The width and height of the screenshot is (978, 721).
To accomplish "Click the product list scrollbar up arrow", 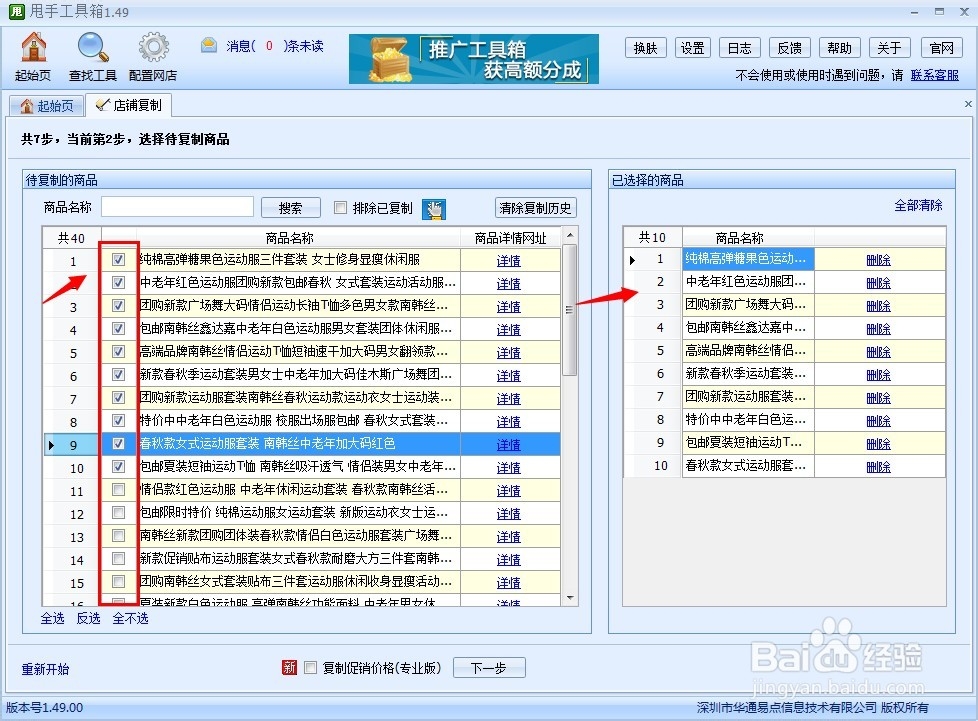I will 569,235.
